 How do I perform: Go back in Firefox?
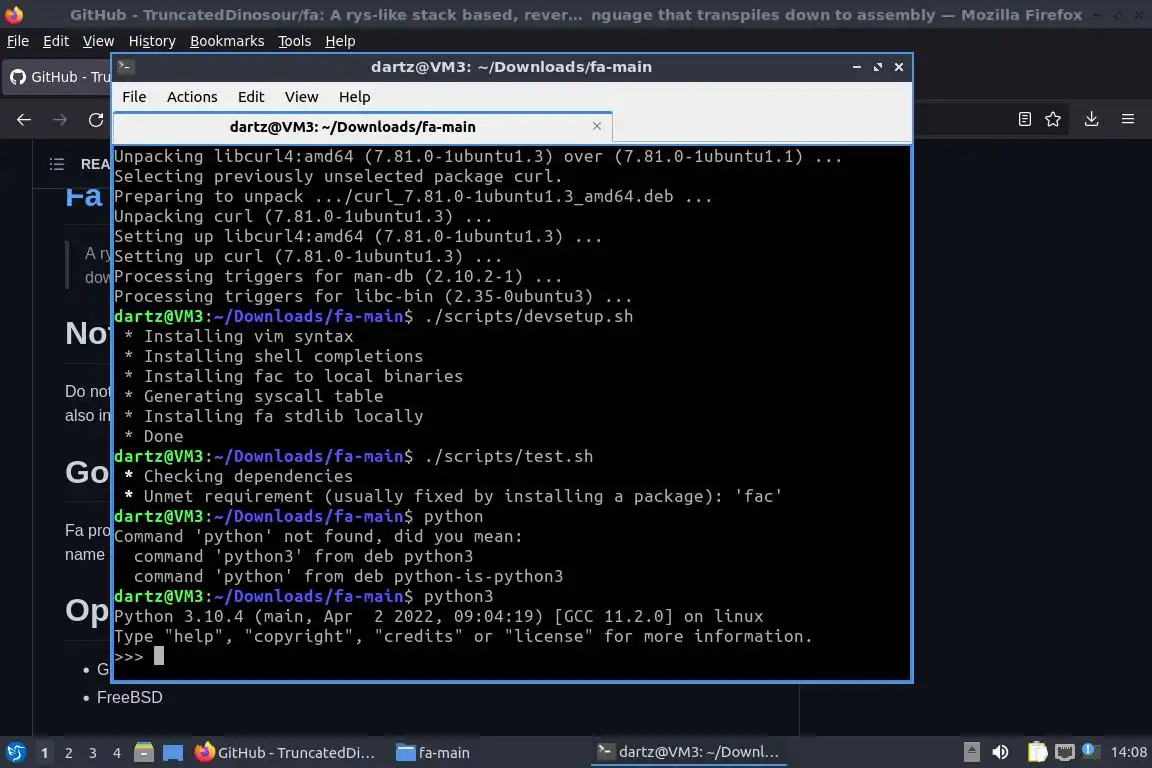pos(24,120)
